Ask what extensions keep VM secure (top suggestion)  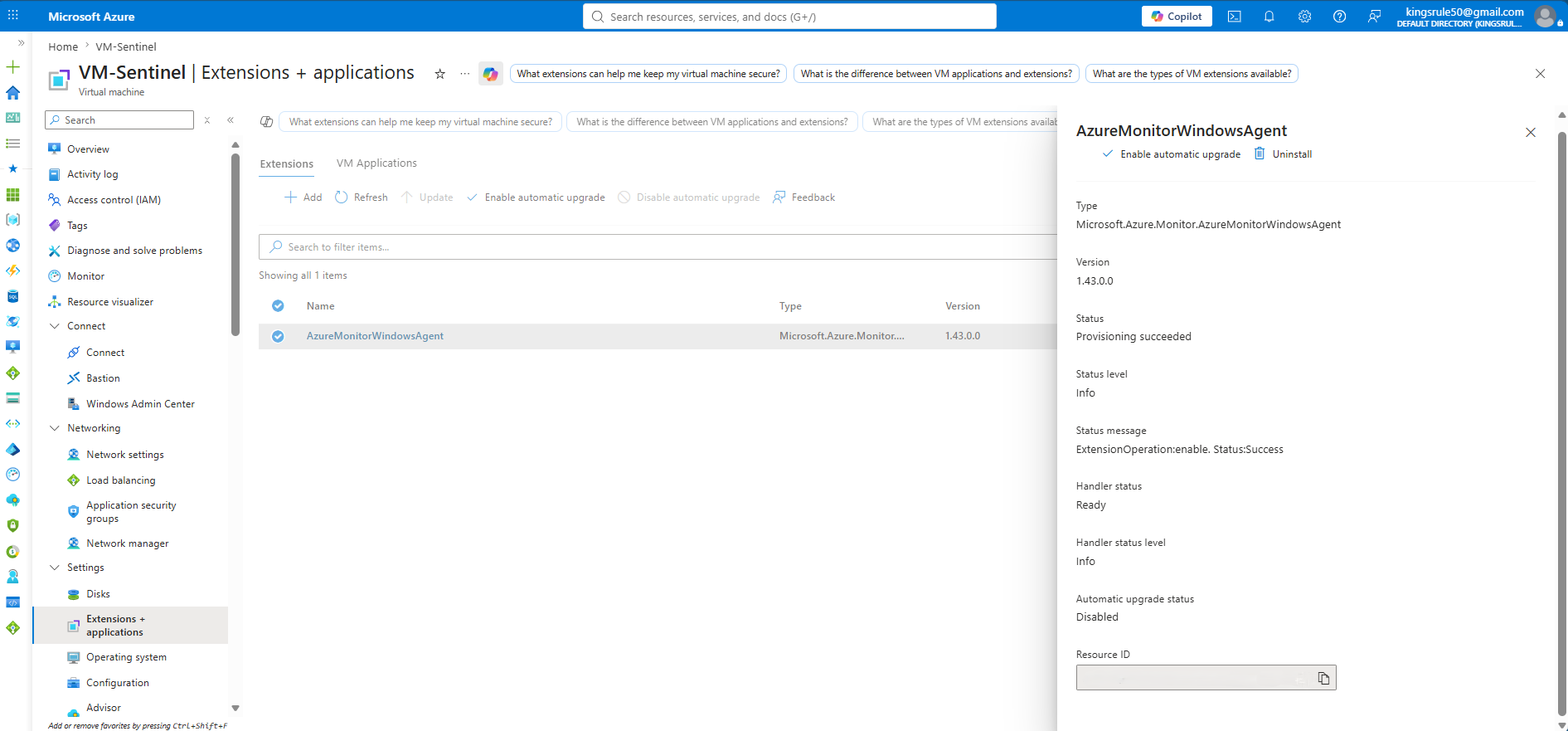tap(648, 74)
